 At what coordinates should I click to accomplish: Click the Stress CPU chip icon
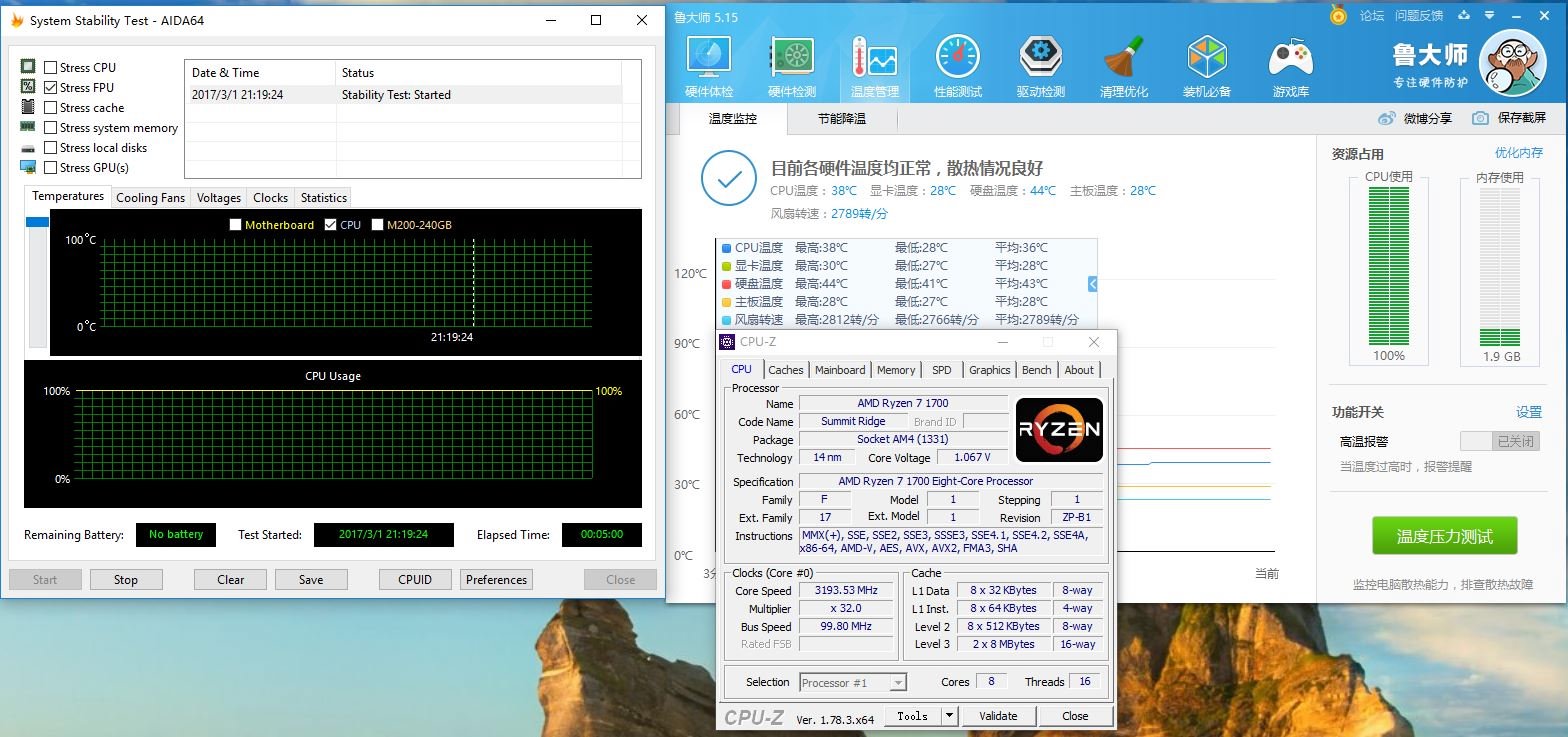point(28,67)
